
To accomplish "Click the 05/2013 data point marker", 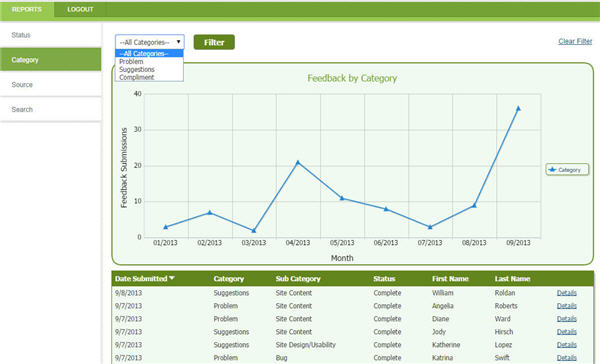I will (x=342, y=198).
